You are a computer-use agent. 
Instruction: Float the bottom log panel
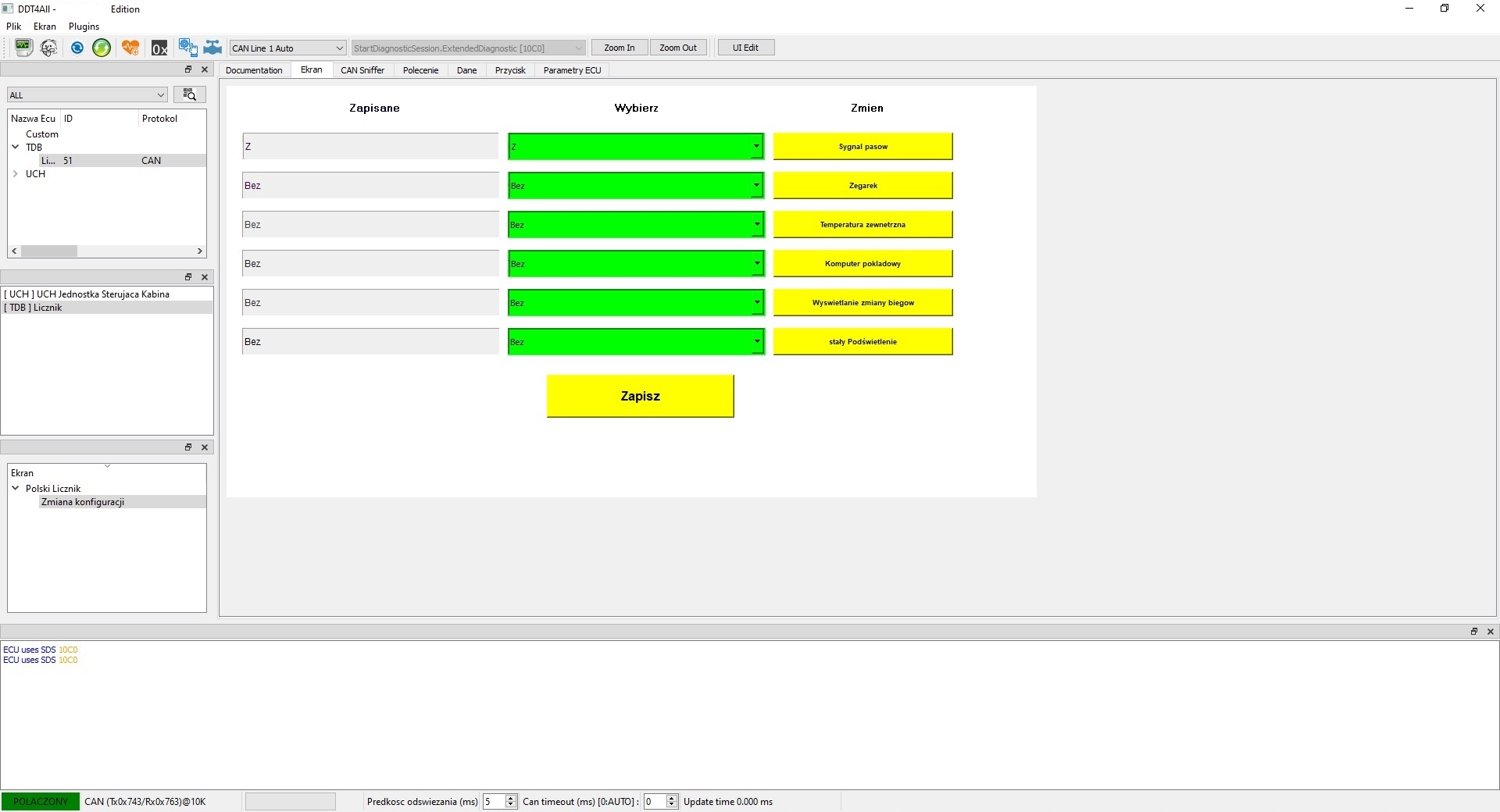click(x=1474, y=632)
